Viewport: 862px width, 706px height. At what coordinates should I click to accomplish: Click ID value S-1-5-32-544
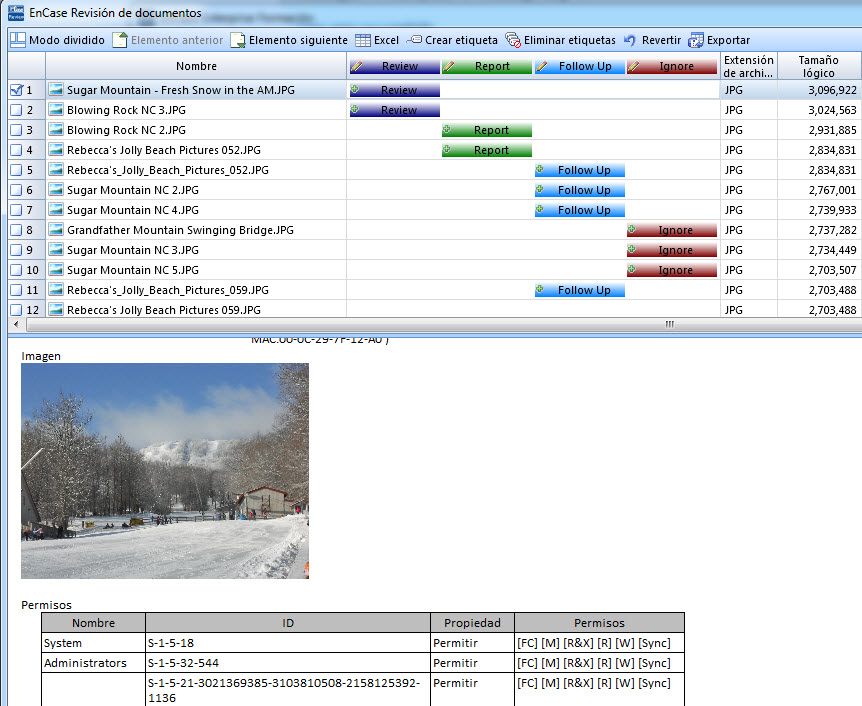(x=183, y=663)
